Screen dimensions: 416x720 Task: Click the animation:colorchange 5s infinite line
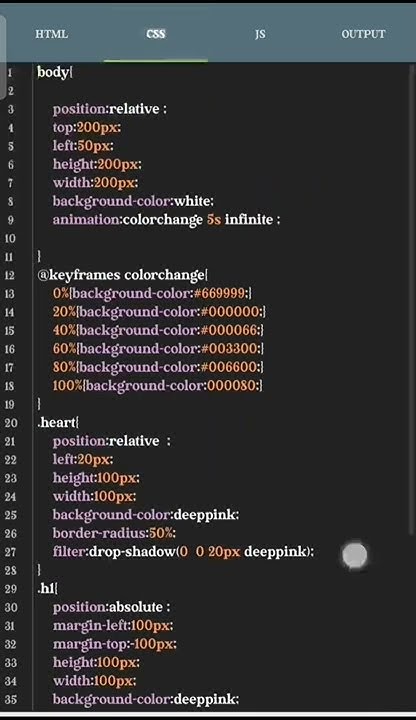click(x=166, y=219)
